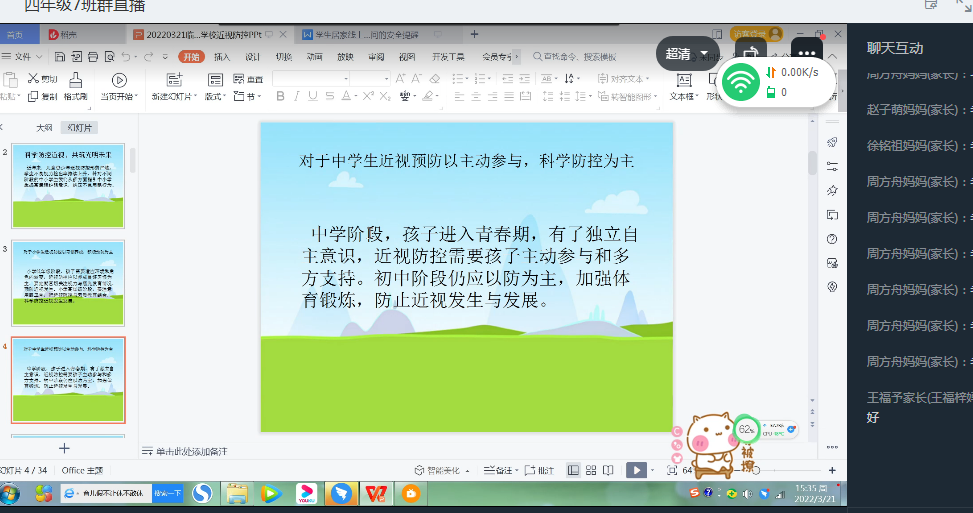Toggle the slide sorter view icon

tap(591, 470)
